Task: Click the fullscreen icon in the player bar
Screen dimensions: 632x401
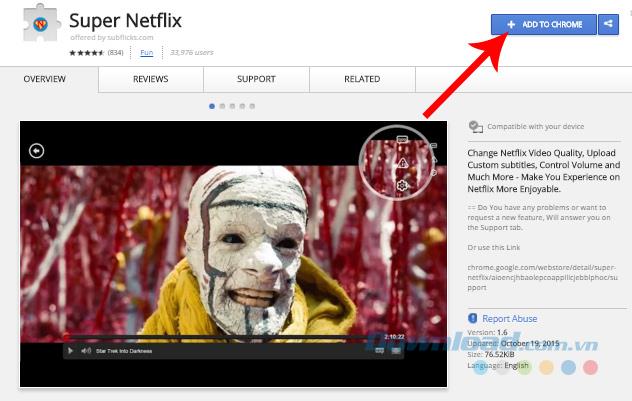Action: 397,350
